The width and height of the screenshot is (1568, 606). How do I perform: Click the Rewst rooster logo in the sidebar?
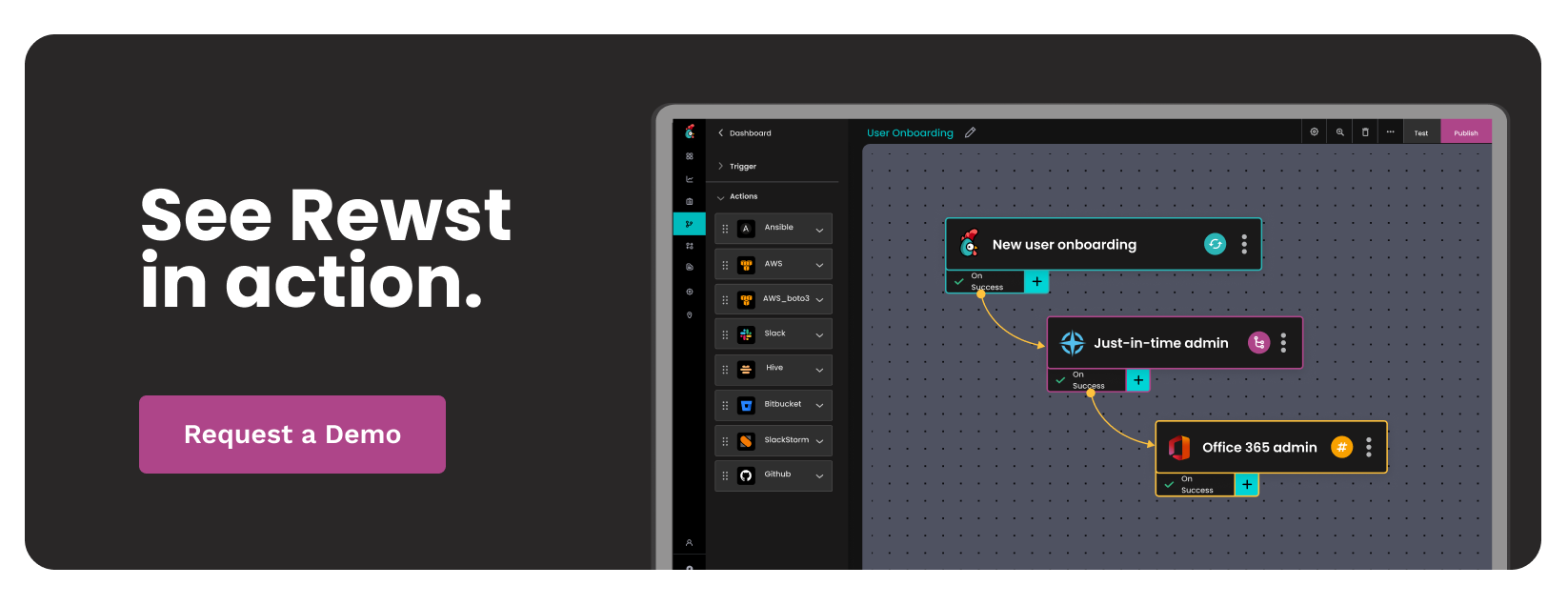pos(690,131)
